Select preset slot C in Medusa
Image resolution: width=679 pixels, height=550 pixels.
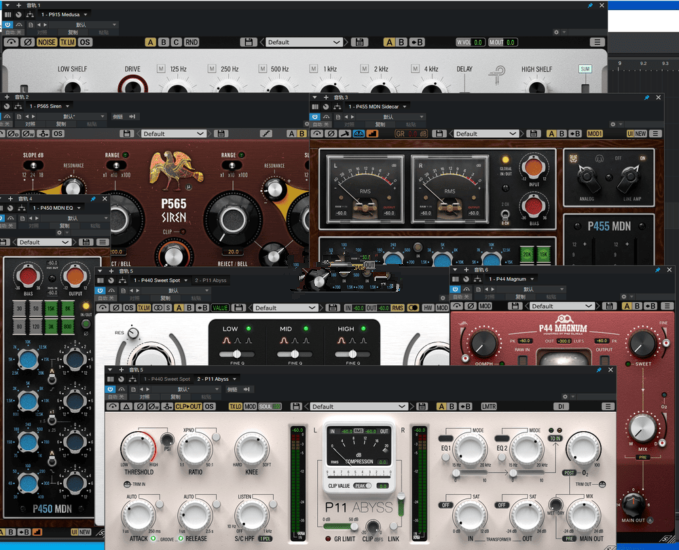point(176,42)
